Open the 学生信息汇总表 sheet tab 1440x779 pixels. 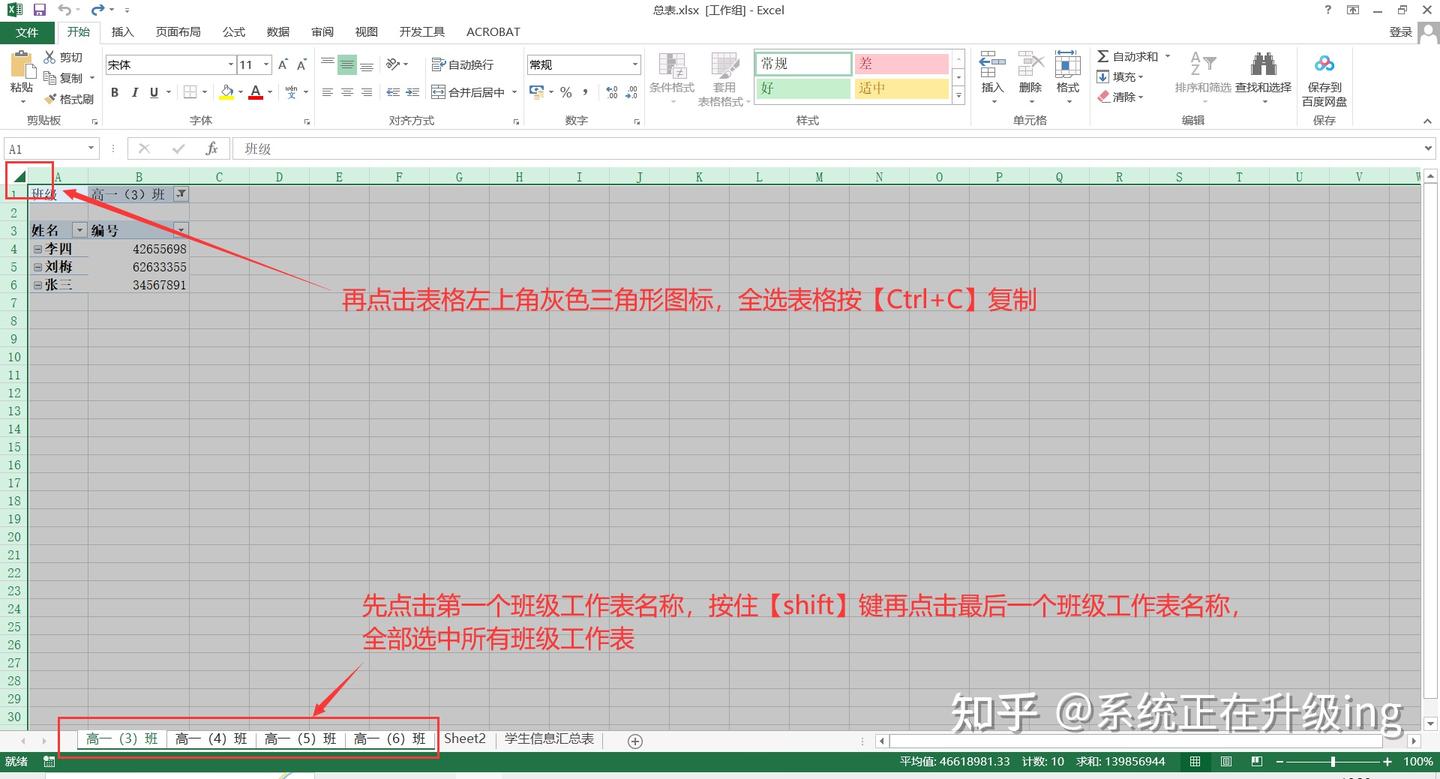(551, 739)
